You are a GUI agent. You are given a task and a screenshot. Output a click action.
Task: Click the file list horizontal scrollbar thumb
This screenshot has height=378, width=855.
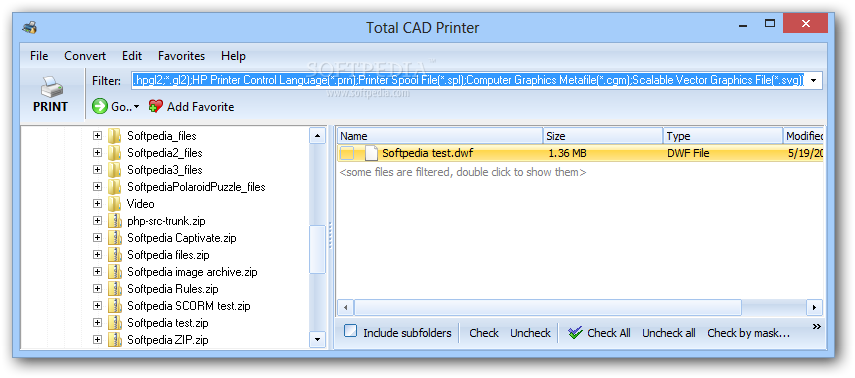tap(547, 307)
